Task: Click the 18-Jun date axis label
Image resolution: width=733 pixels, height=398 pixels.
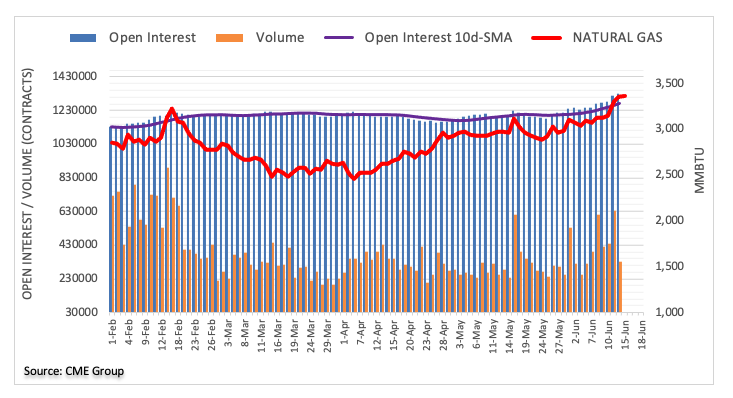Action: [x=642, y=334]
